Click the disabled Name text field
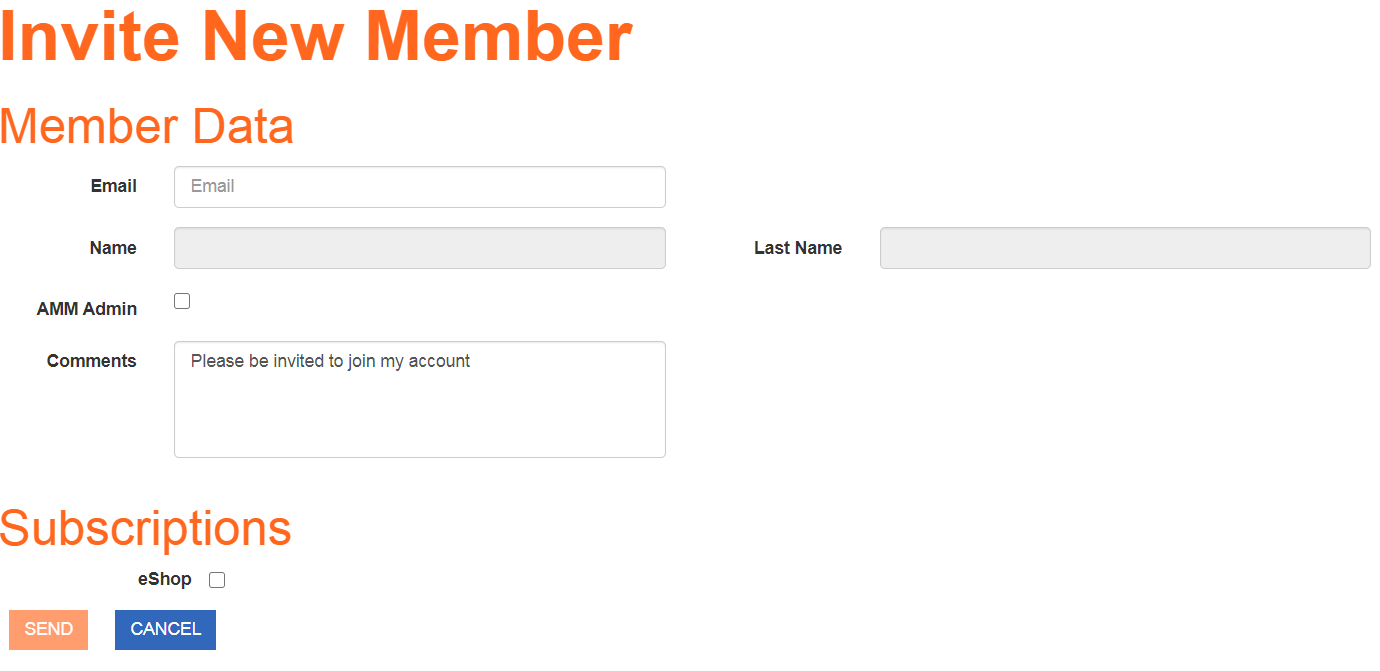Viewport: 1380px width, 671px height. [419, 248]
